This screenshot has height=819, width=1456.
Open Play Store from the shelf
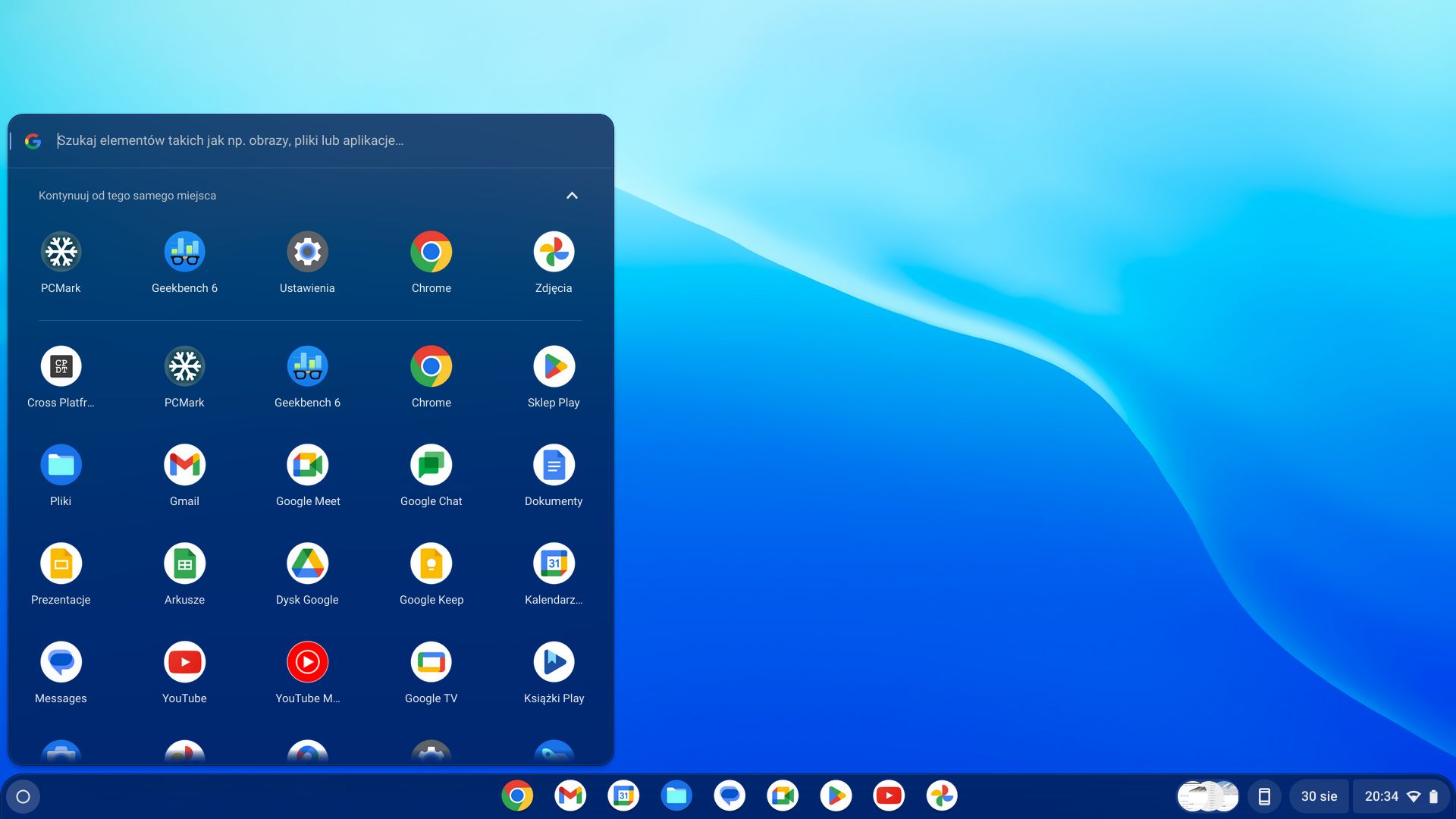[836, 795]
